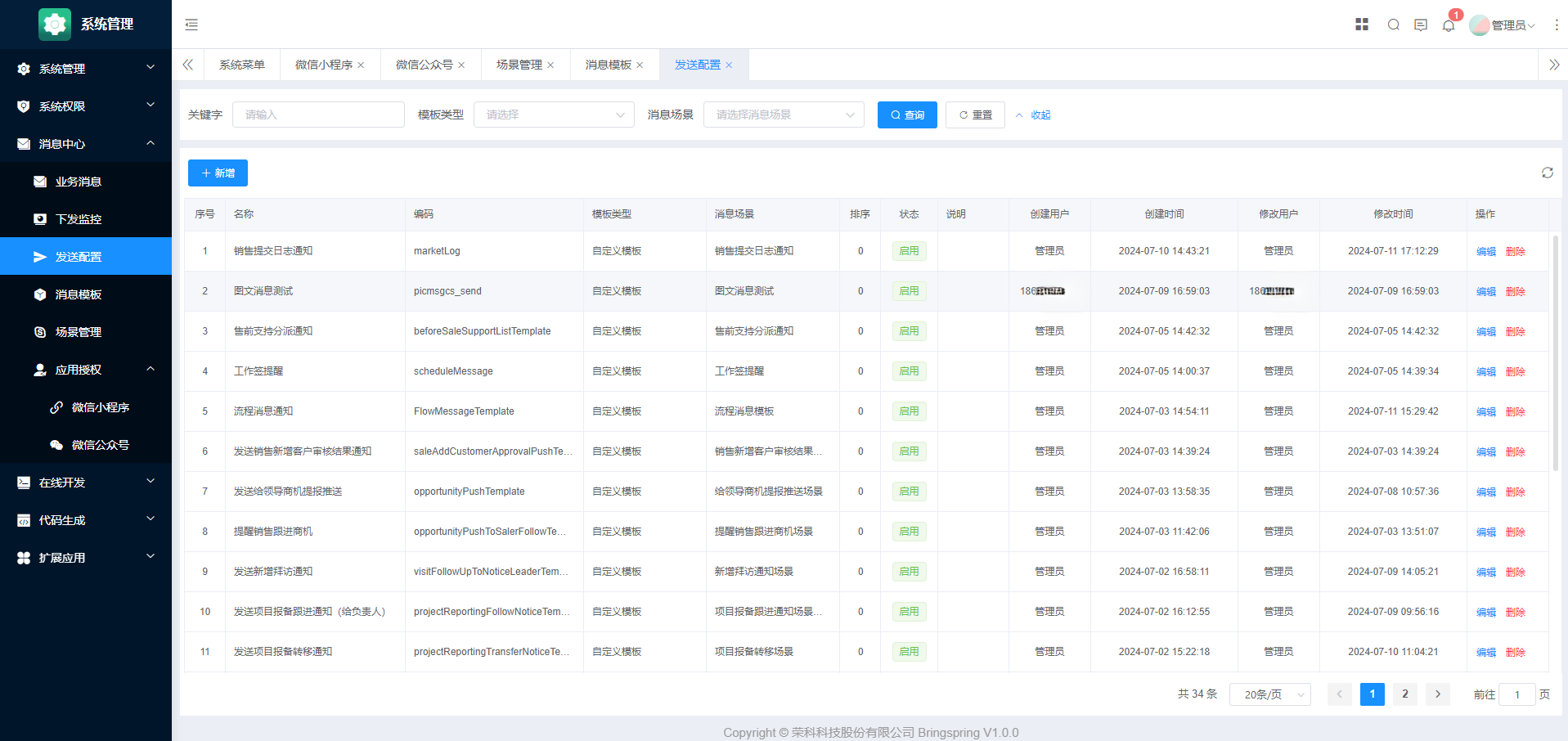
Task: Open the 模板类型 dropdown
Action: click(x=554, y=115)
